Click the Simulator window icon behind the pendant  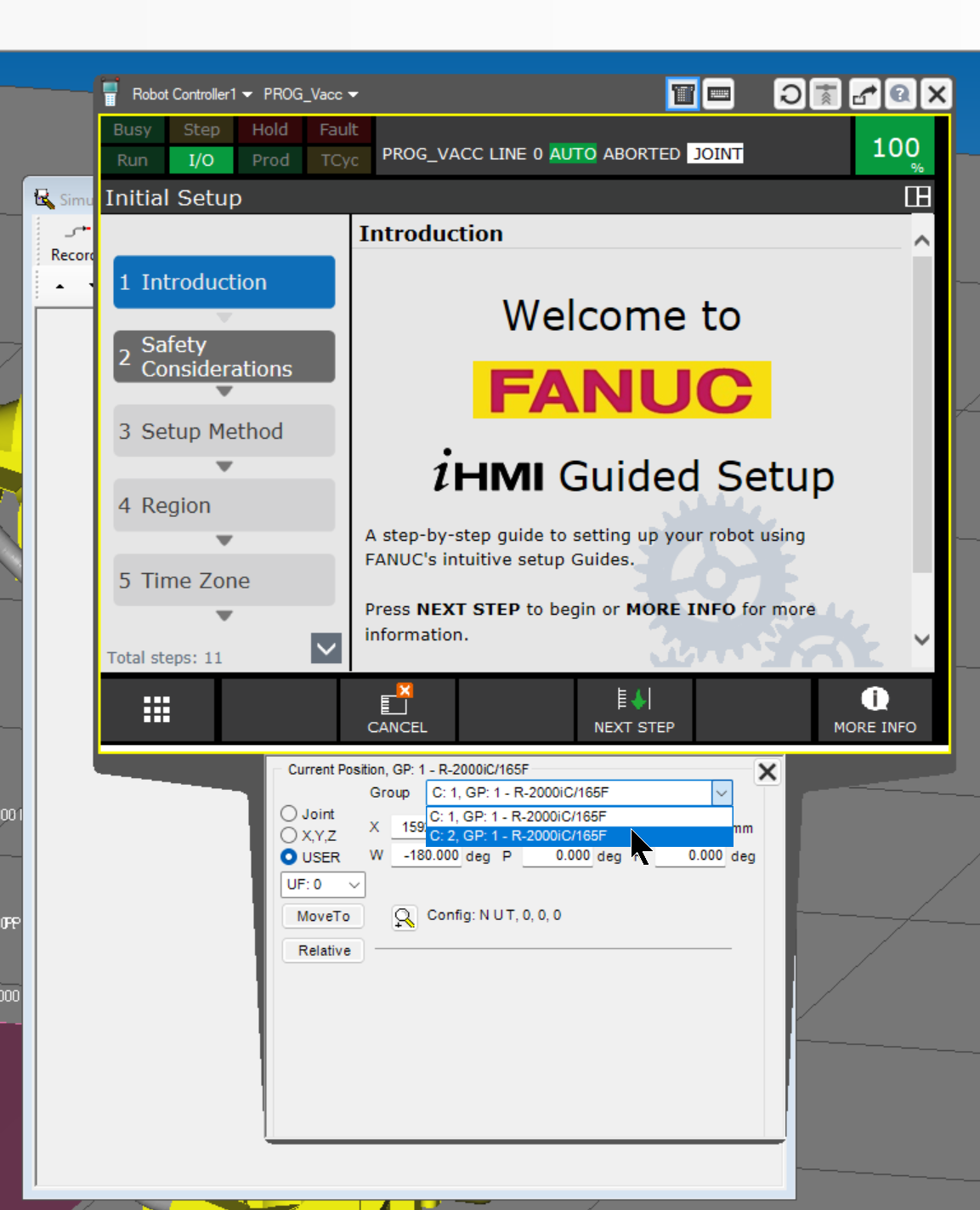tap(44, 199)
